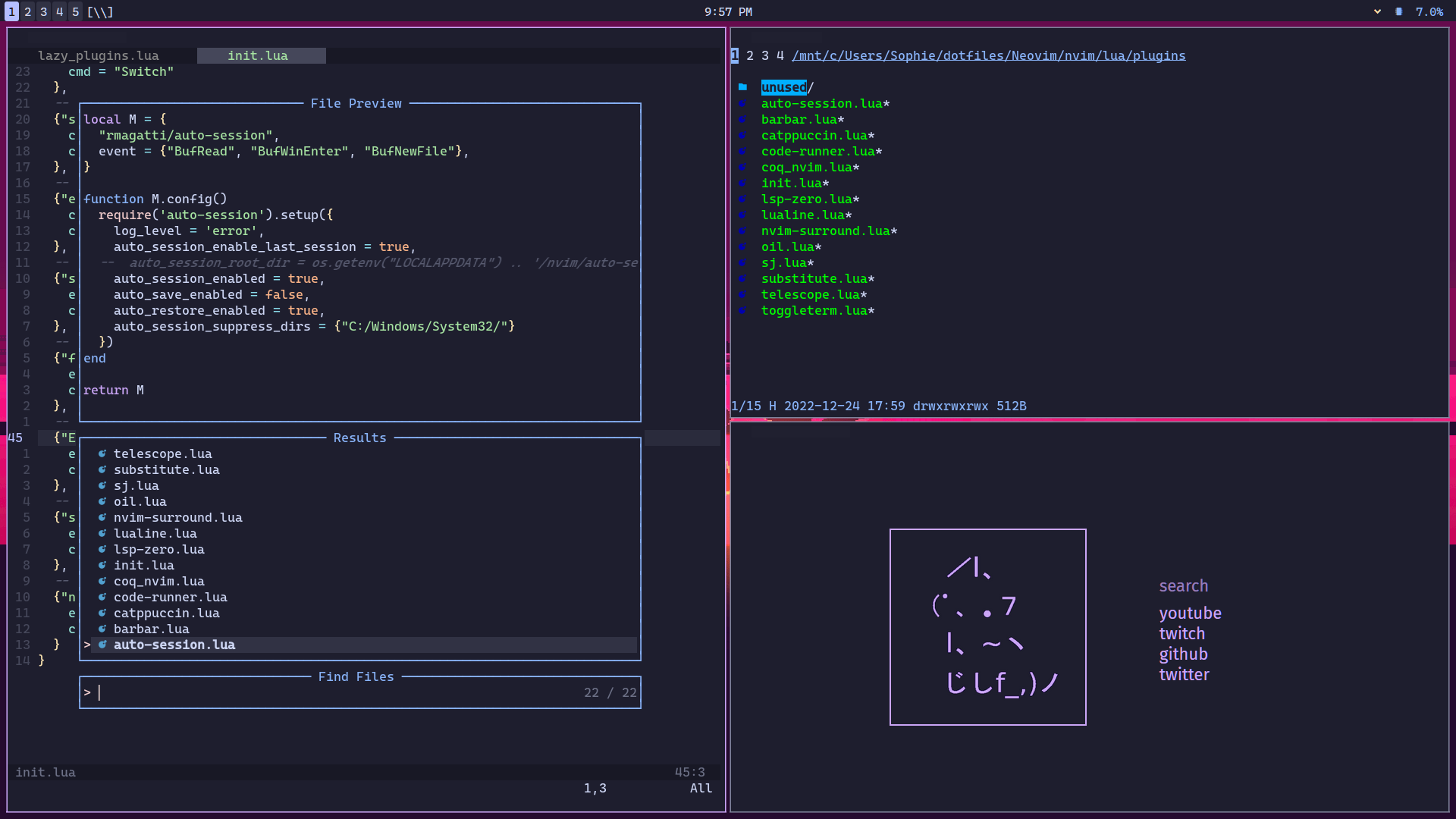This screenshot has width=1456, height=819.
Task: Click the CPU chip icon in top bar
Action: pyautogui.click(x=1398, y=12)
